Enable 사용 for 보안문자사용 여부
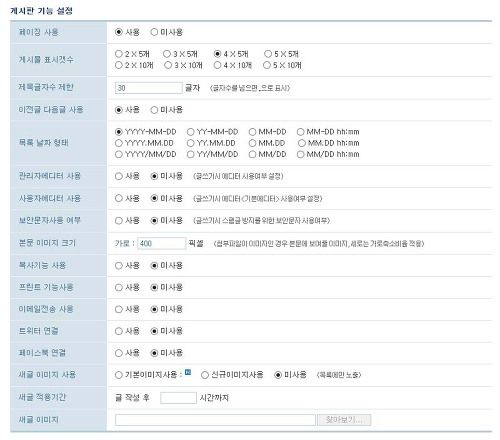The image size is (500, 440). pyautogui.click(x=119, y=221)
